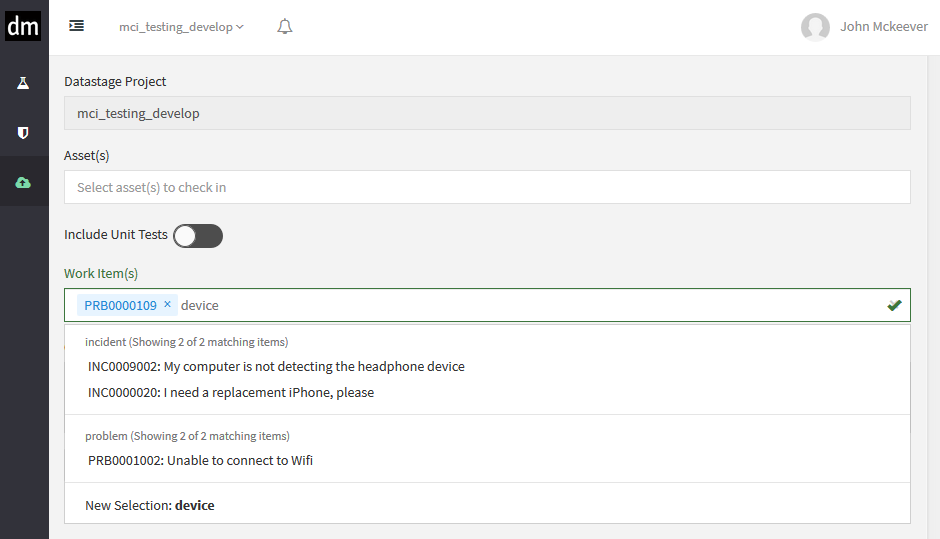Viewport: 940px width, 539px height.
Task: Pick New Selection: device option
Action: click(x=150, y=506)
